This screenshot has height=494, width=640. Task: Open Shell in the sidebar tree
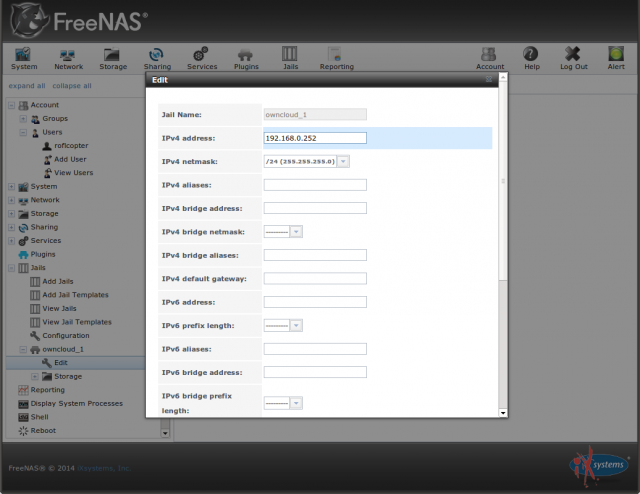(39, 417)
